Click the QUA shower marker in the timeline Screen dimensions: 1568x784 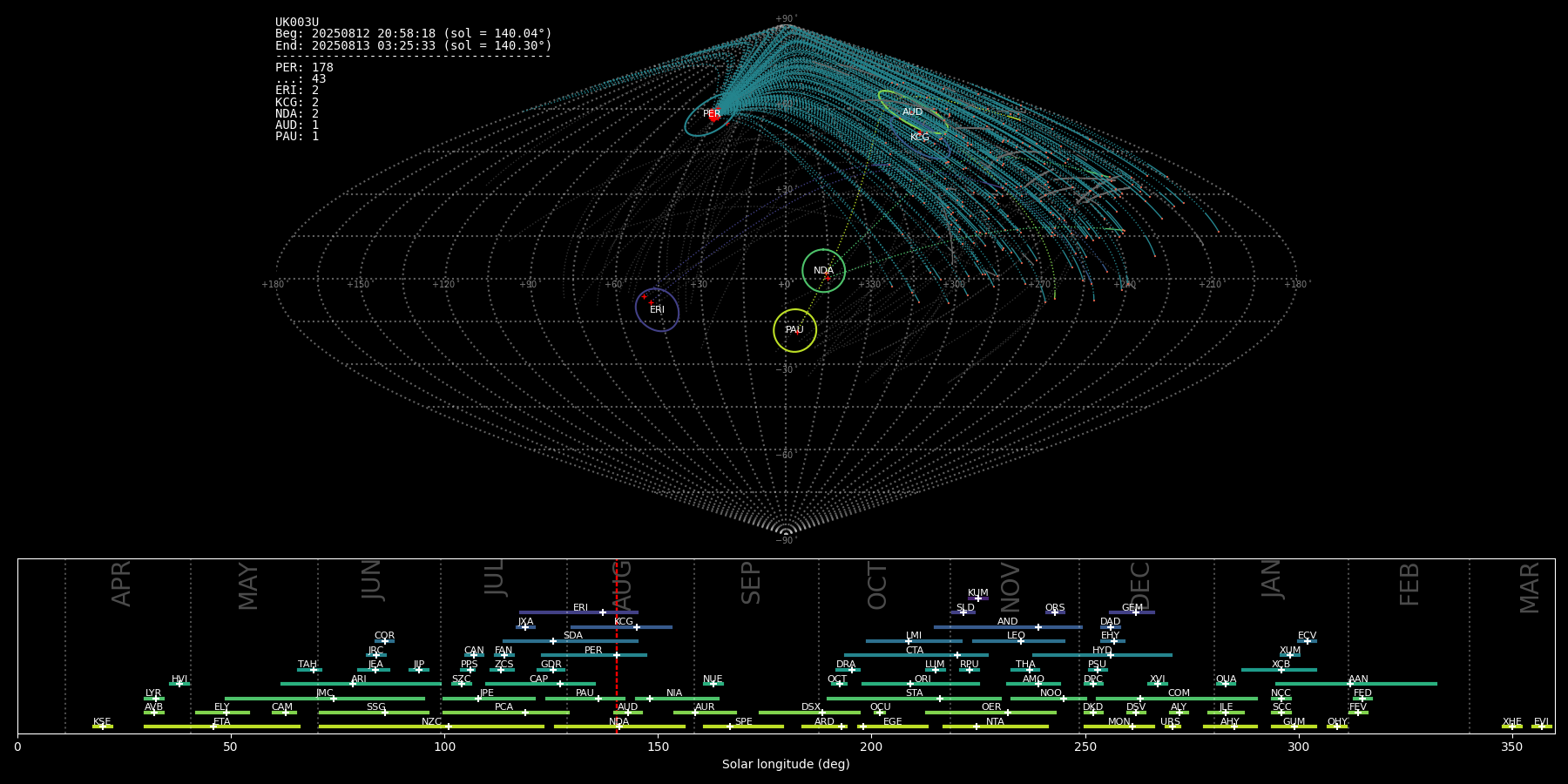click(1226, 684)
